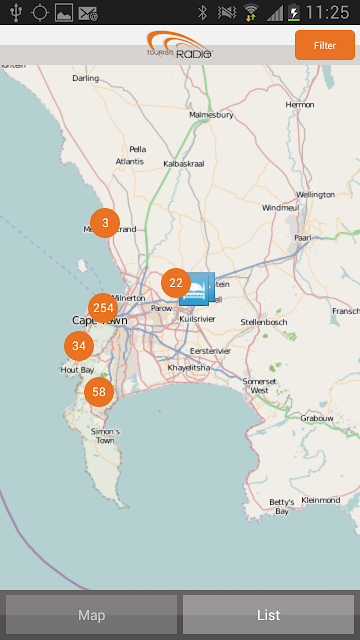Click the Malmesbury town label
This screenshot has height=640, width=360.
(211, 115)
